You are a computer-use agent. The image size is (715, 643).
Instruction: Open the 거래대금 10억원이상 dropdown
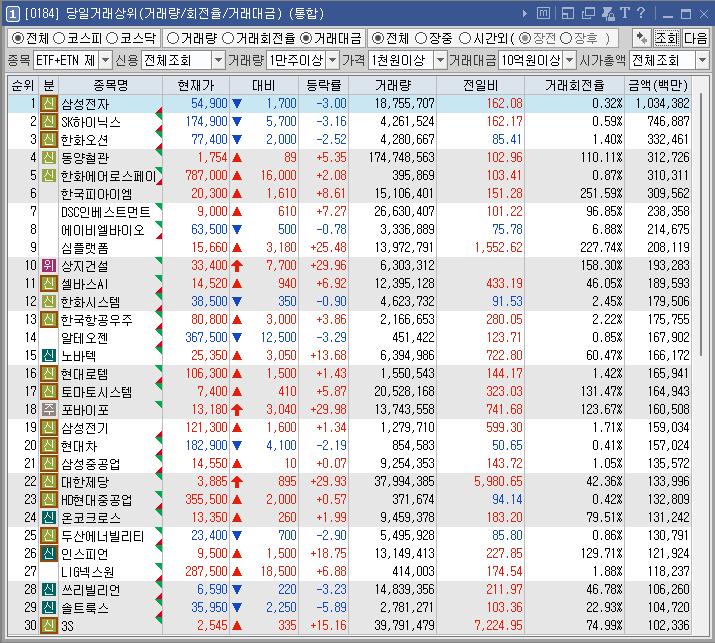(x=570, y=60)
